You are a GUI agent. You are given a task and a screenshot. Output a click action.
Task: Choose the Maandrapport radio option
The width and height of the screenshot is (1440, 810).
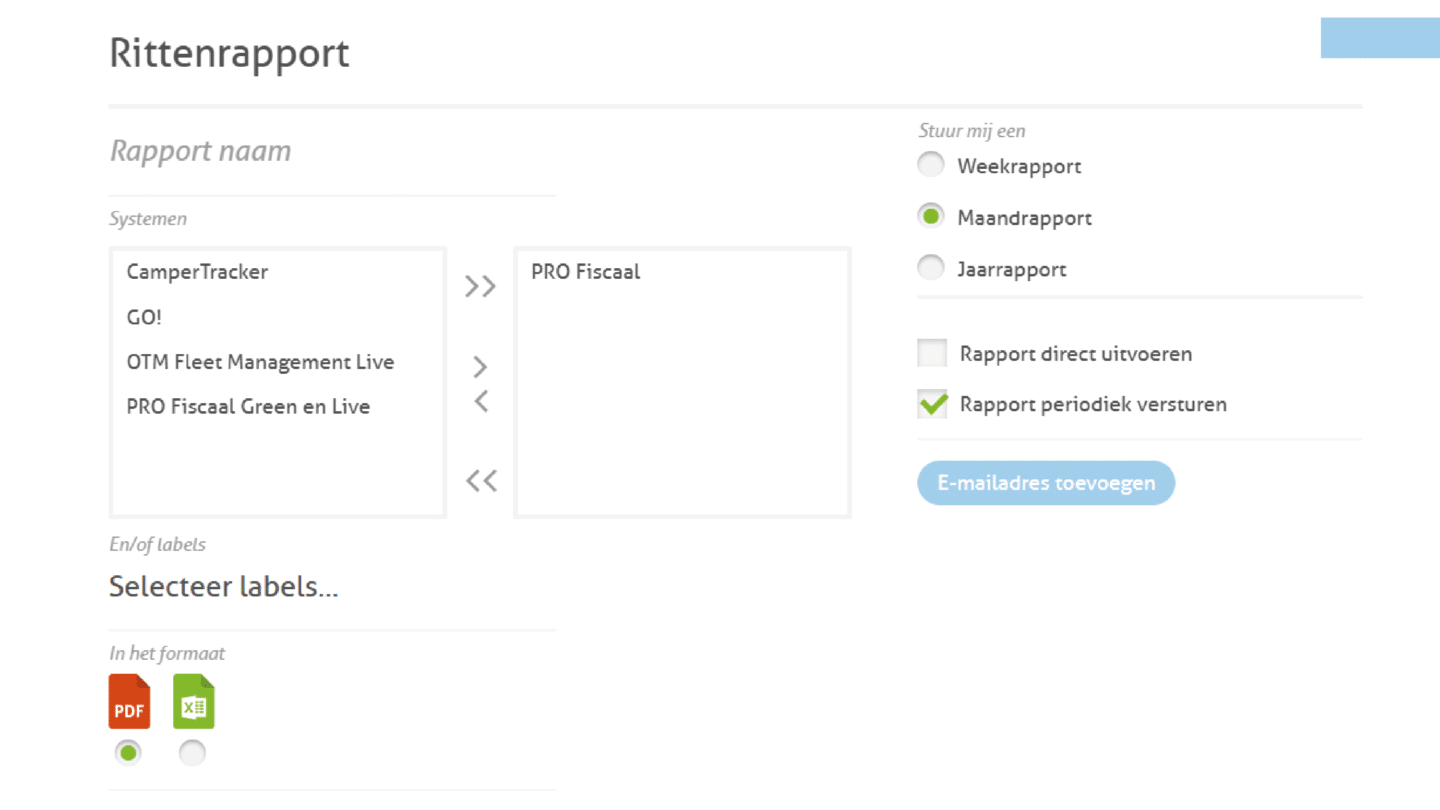click(931, 216)
